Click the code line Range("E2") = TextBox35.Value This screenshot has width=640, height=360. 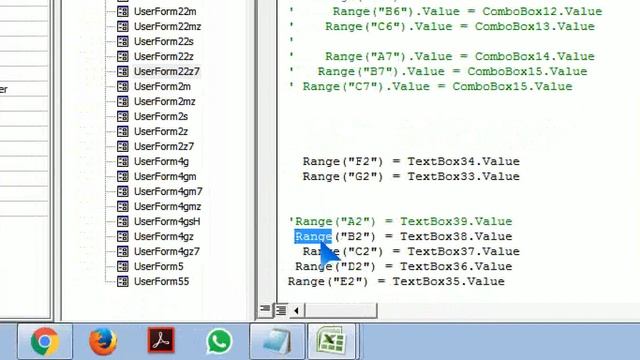coord(396,281)
